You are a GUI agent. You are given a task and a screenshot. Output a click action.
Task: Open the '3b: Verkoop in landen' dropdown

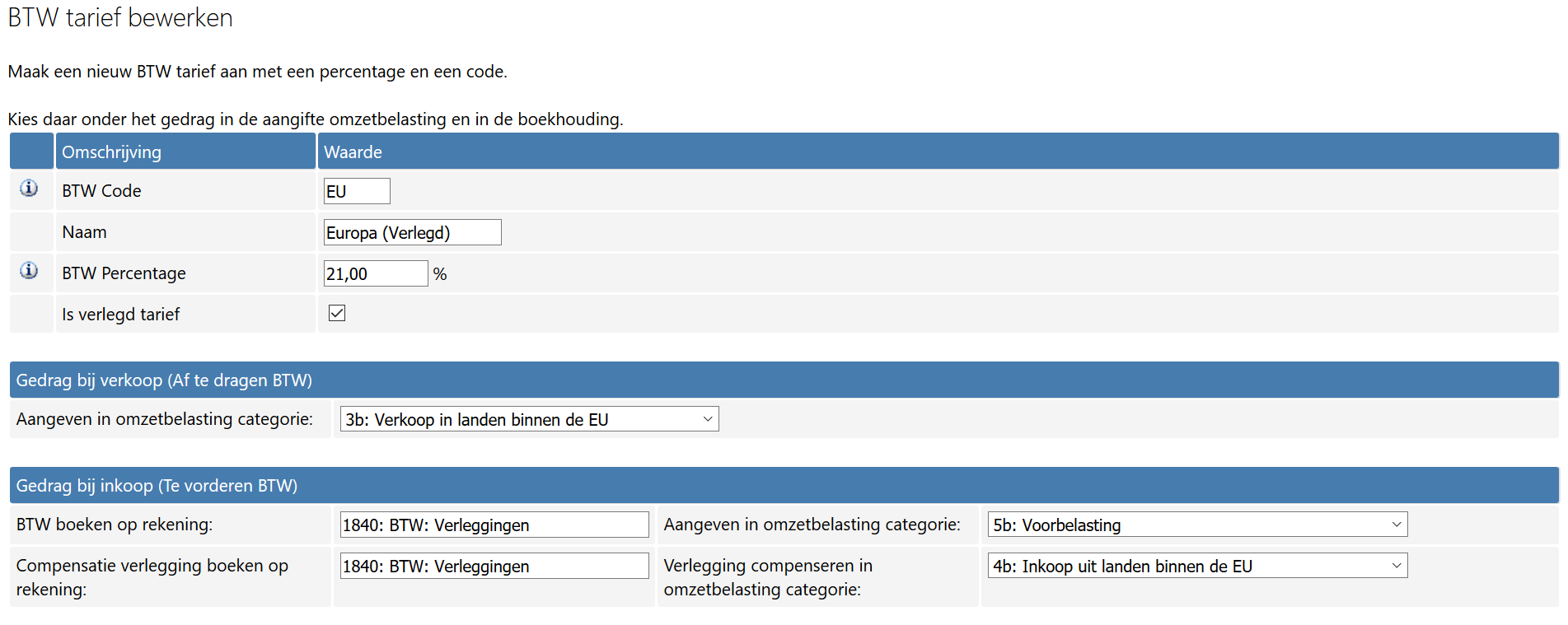pos(529,419)
